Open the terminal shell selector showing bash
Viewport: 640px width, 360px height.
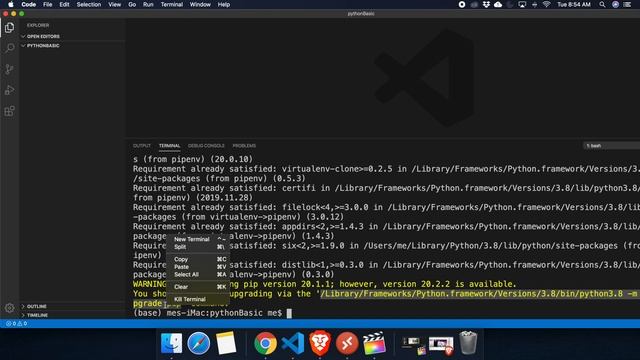[x=611, y=146]
